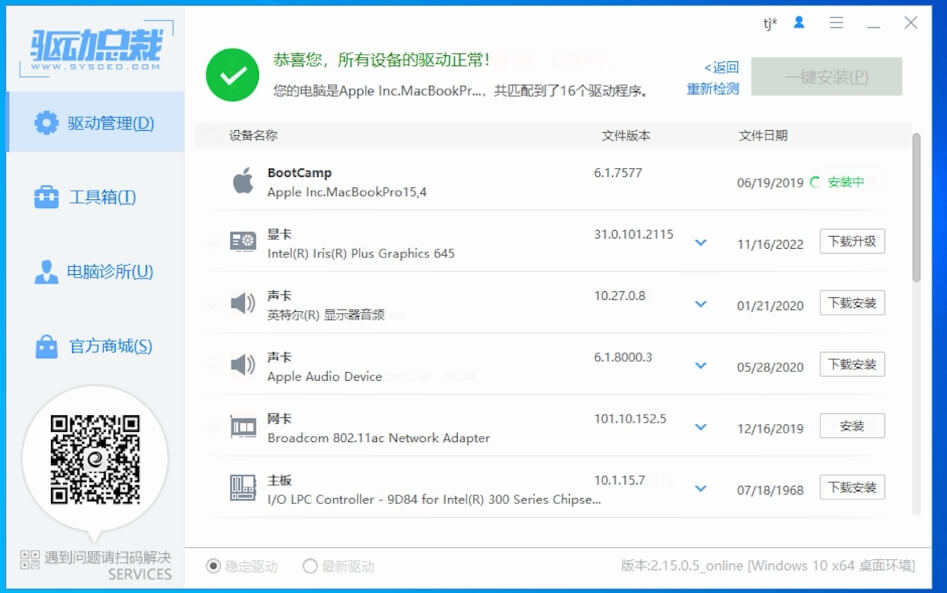Click the BootCamp device name
The height and width of the screenshot is (593, 947).
coord(300,173)
